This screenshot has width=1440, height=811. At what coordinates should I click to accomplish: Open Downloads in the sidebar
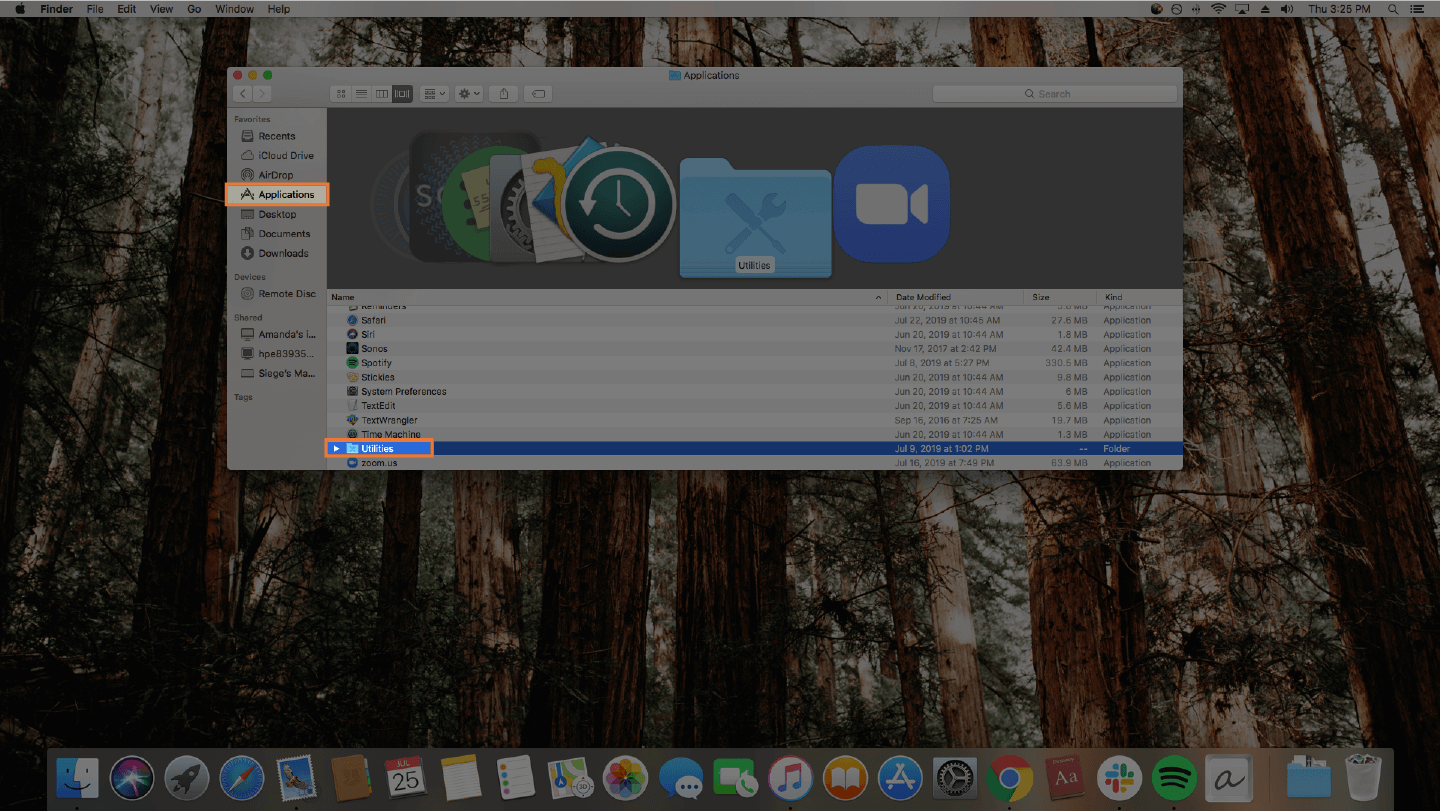pos(274,253)
